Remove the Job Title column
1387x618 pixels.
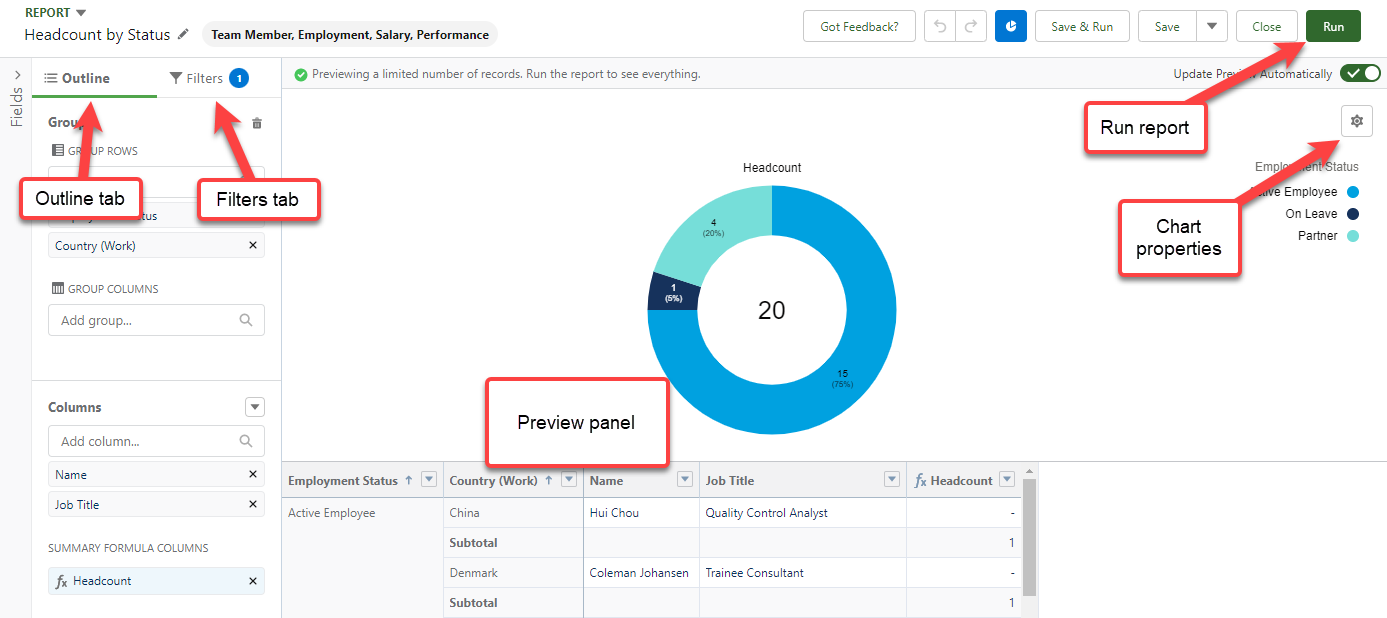pyautogui.click(x=252, y=505)
